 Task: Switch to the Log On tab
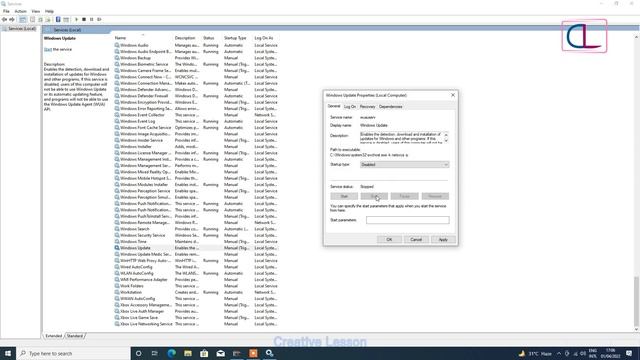[350, 107]
